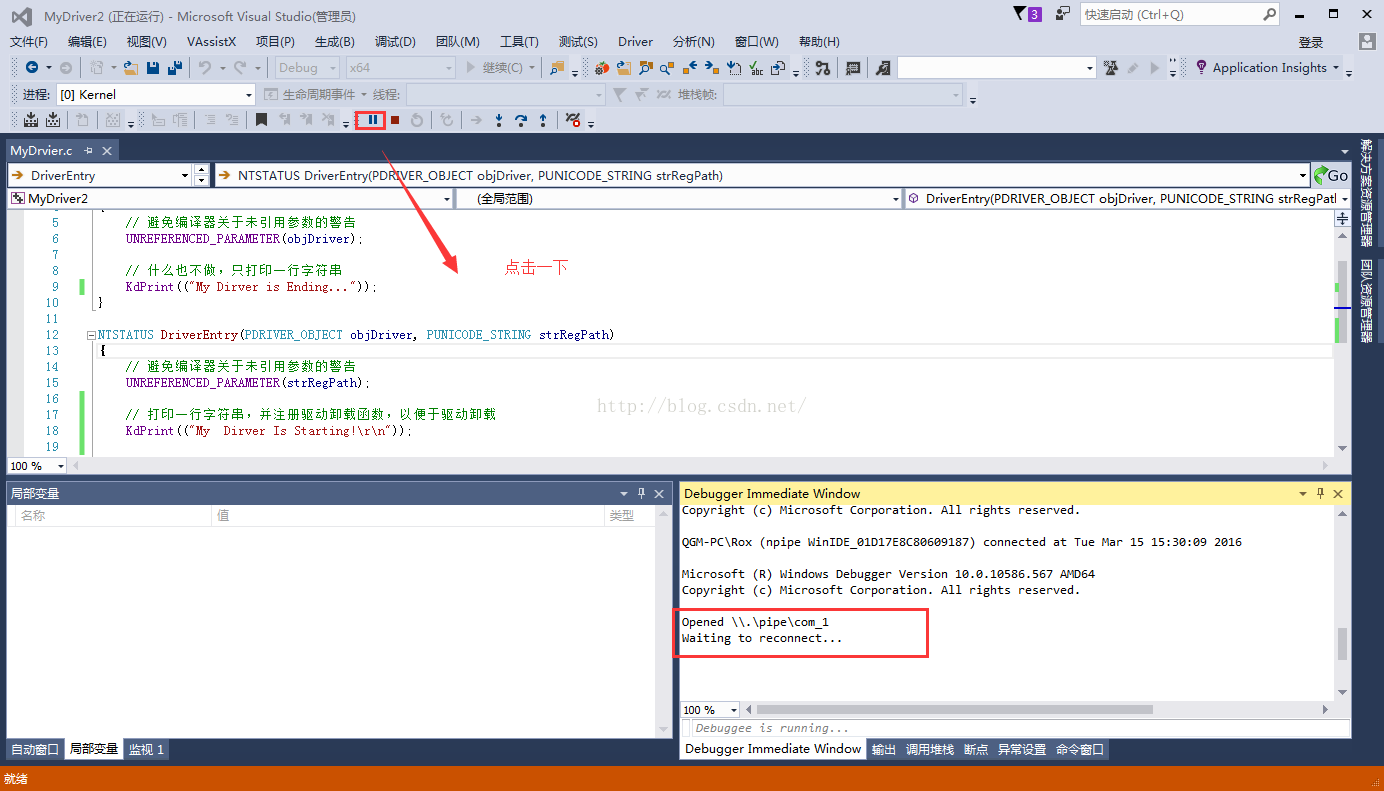Open the VAssistX menu

click(211, 42)
